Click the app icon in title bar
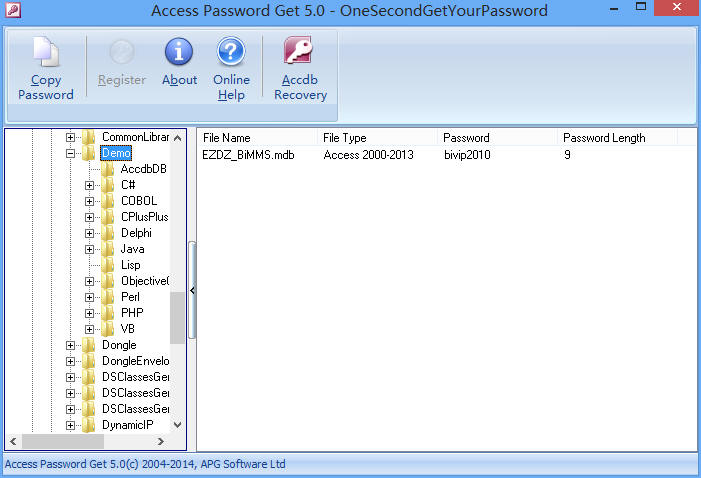The width and height of the screenshot is (701, 478). coord(13,11)
